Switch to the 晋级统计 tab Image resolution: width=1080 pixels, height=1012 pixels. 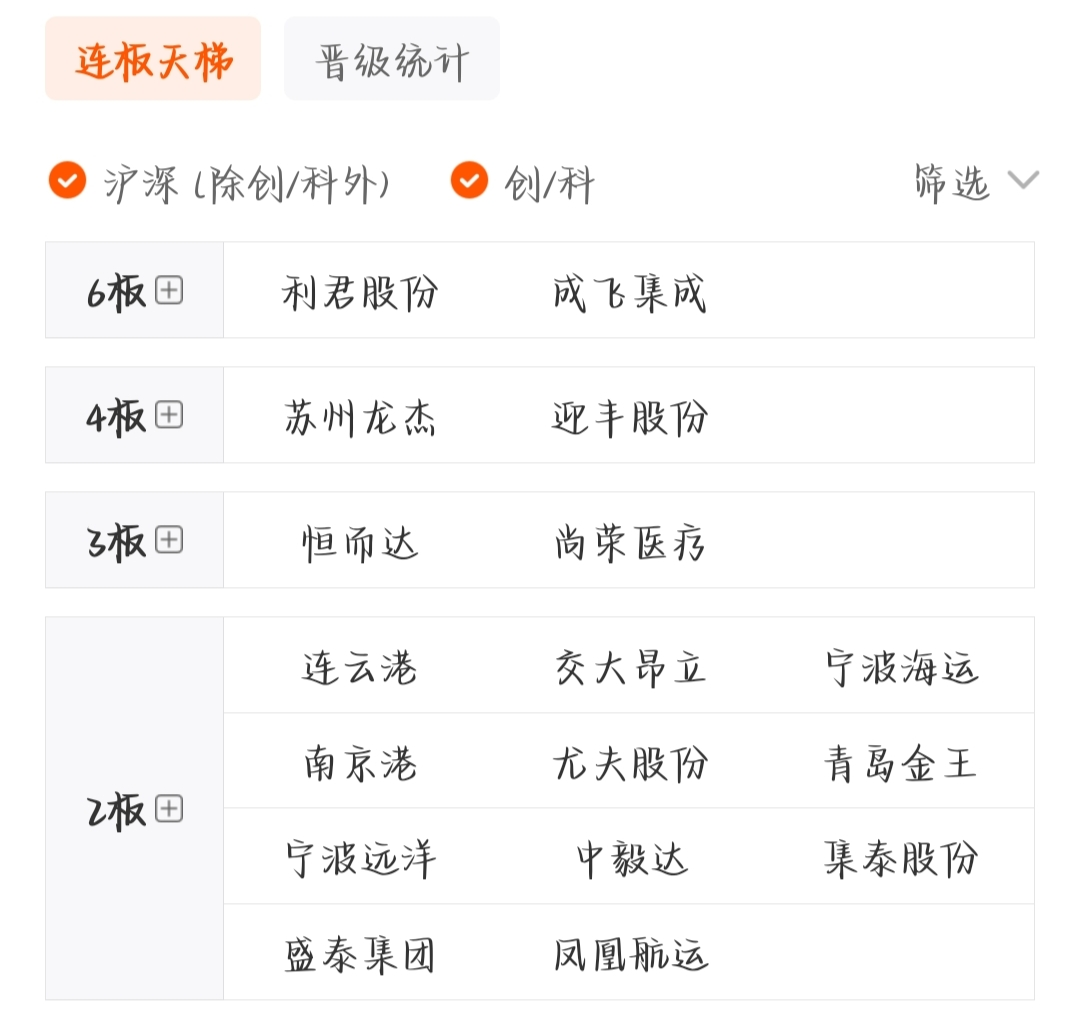pyautogui.click(x=392, y=59)
